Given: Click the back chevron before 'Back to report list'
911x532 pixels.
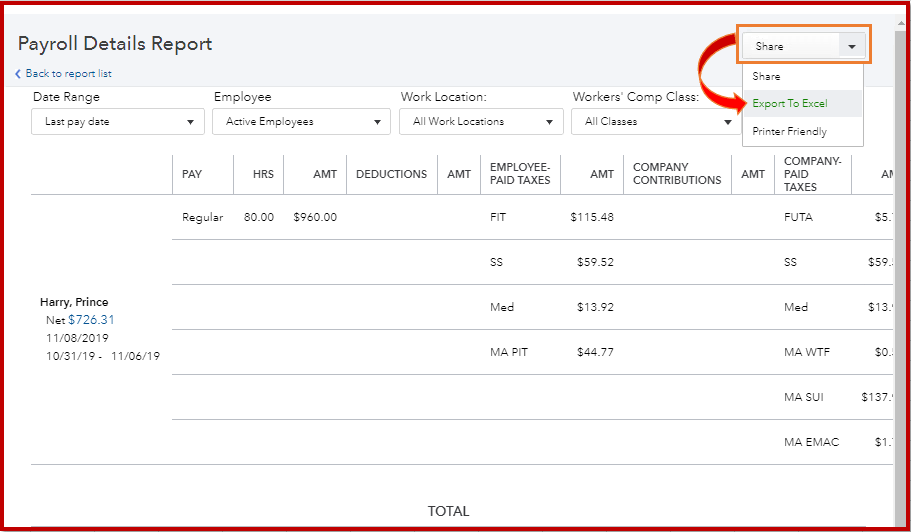Looking at the screenshot, I should tap(18, 74).
